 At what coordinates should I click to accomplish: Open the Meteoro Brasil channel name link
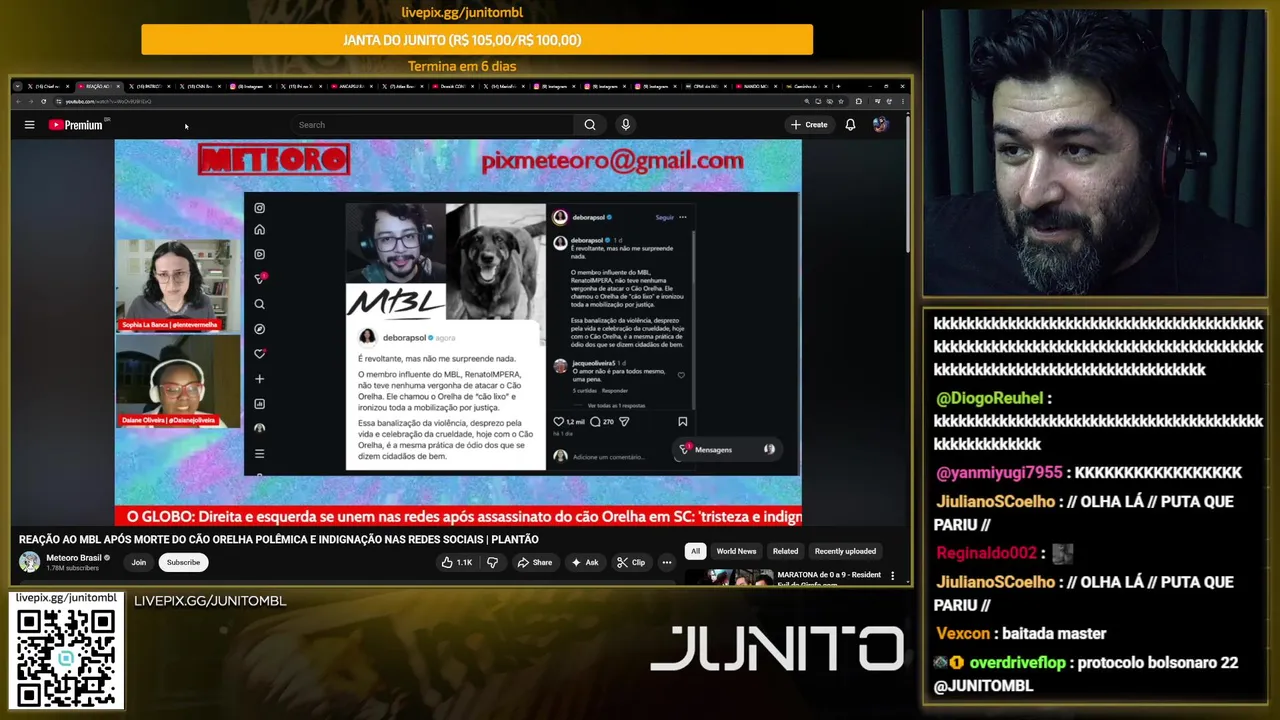tap(74, 558)
